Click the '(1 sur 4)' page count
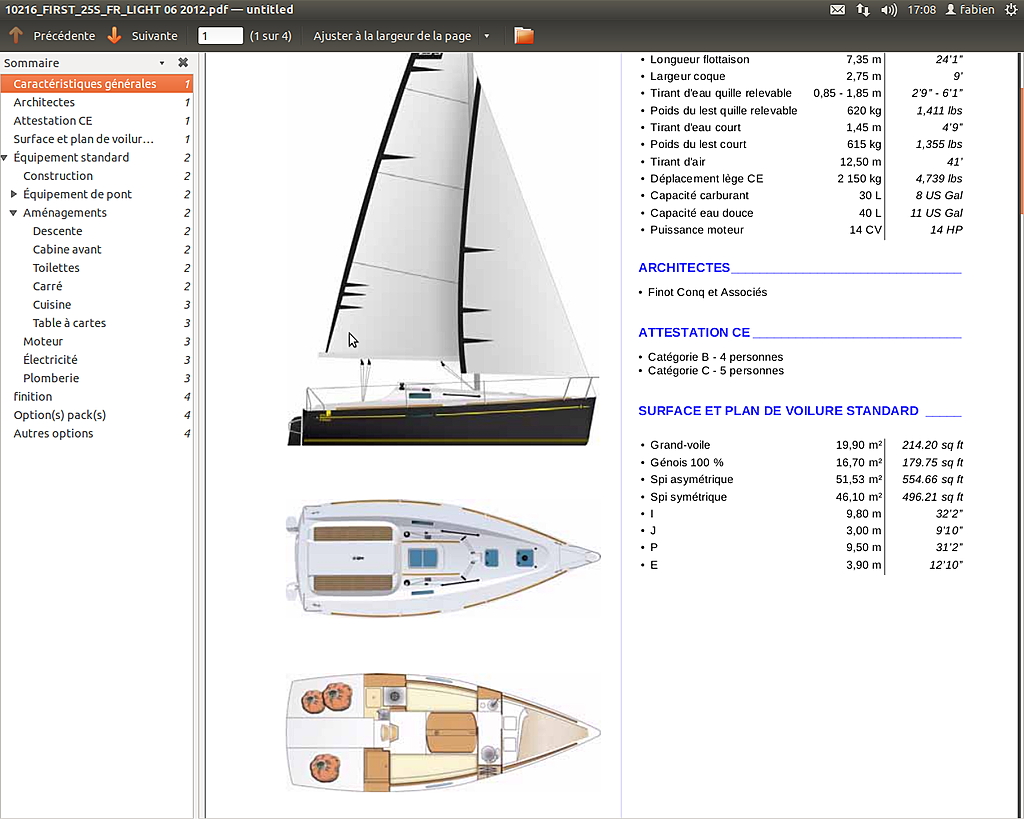This screenshot has height=819, width=1024. tap(270, 36)
